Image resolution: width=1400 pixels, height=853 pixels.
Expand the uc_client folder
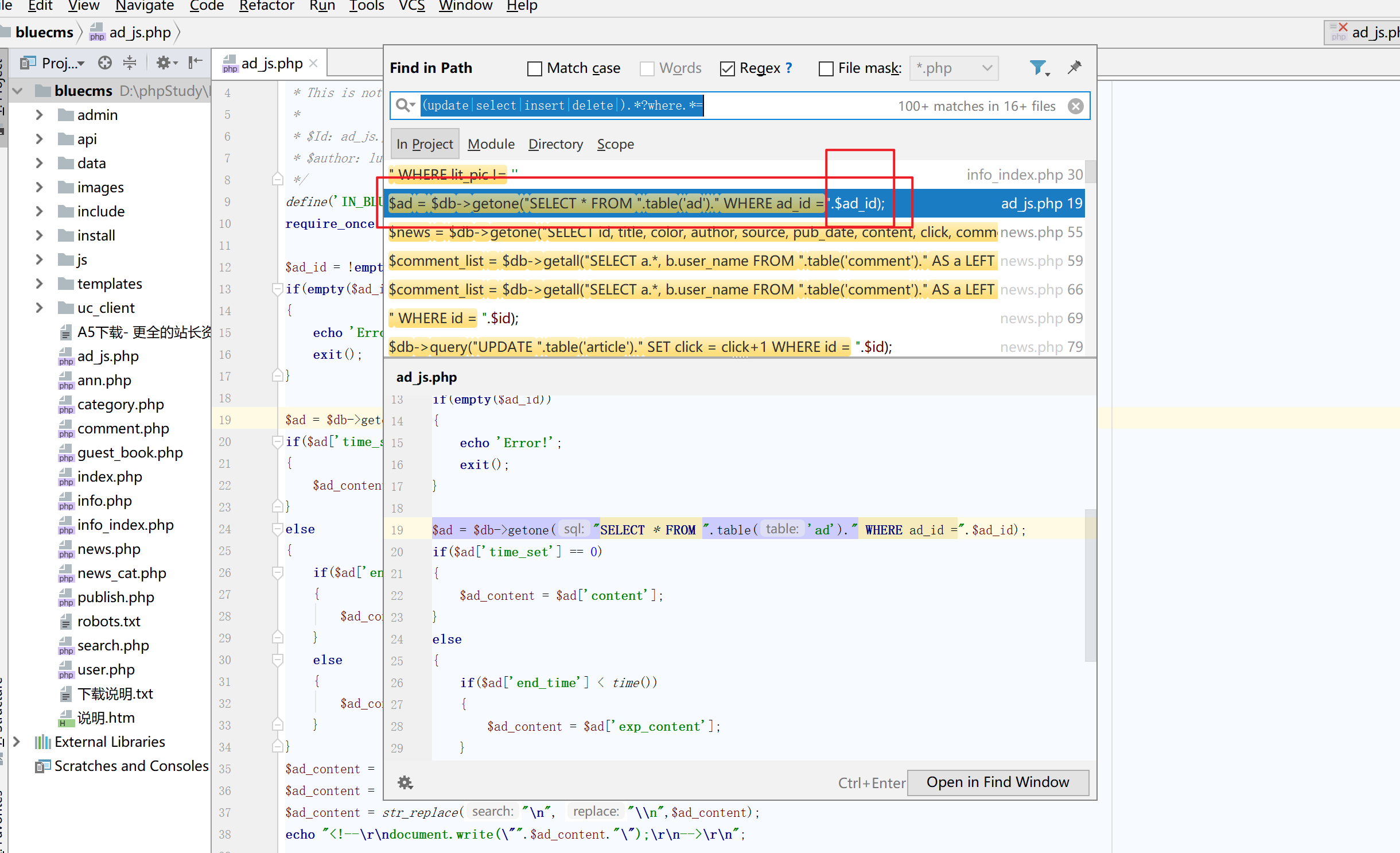pos(39,308)
